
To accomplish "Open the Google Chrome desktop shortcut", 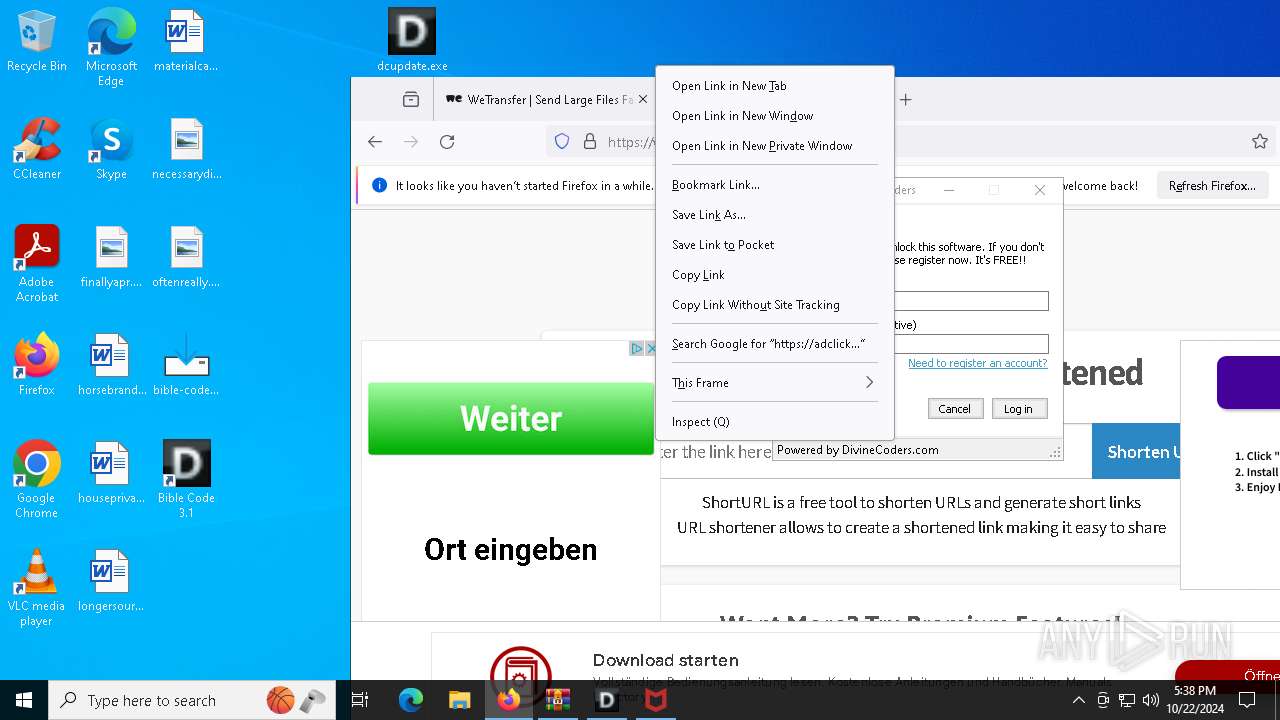I will pos(37,480).
